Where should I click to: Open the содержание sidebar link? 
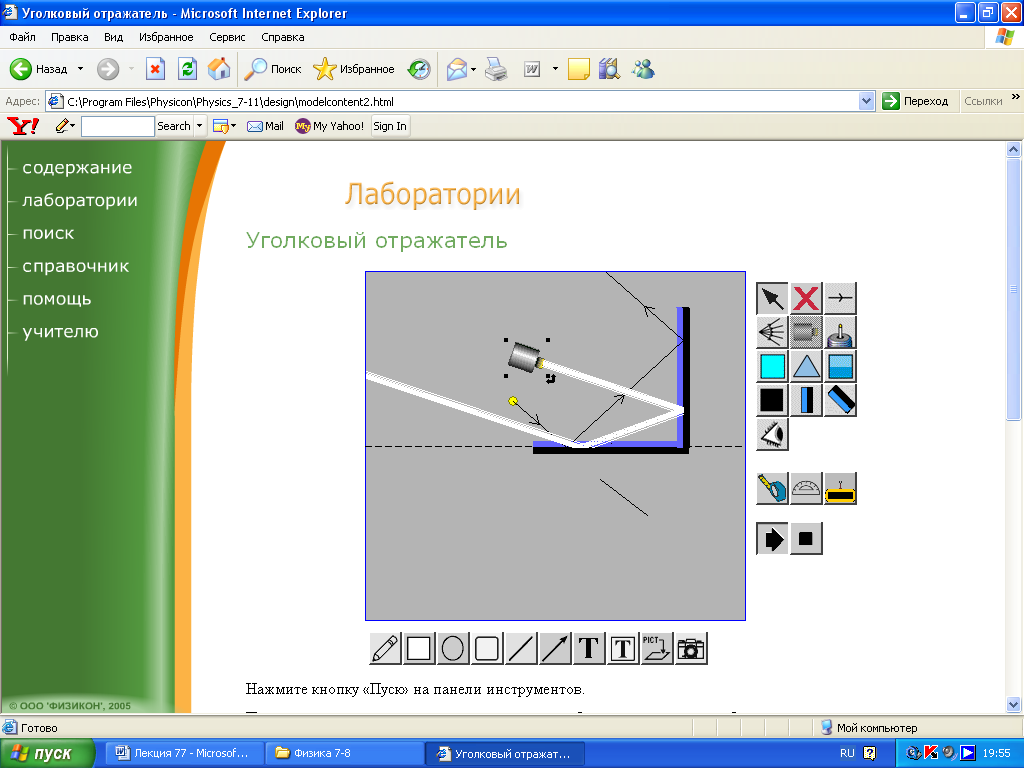[77, 168]
